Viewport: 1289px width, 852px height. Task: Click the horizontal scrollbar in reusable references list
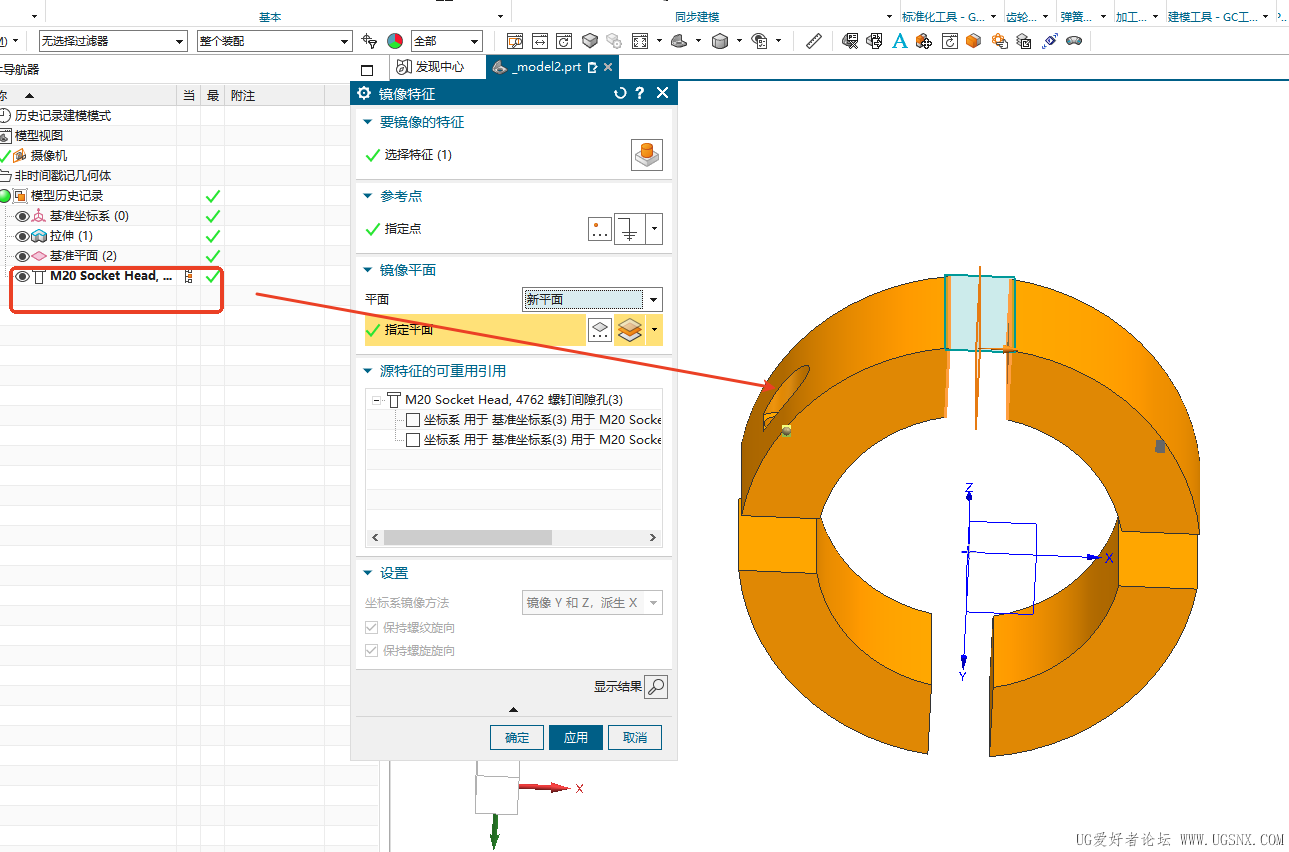468,537
